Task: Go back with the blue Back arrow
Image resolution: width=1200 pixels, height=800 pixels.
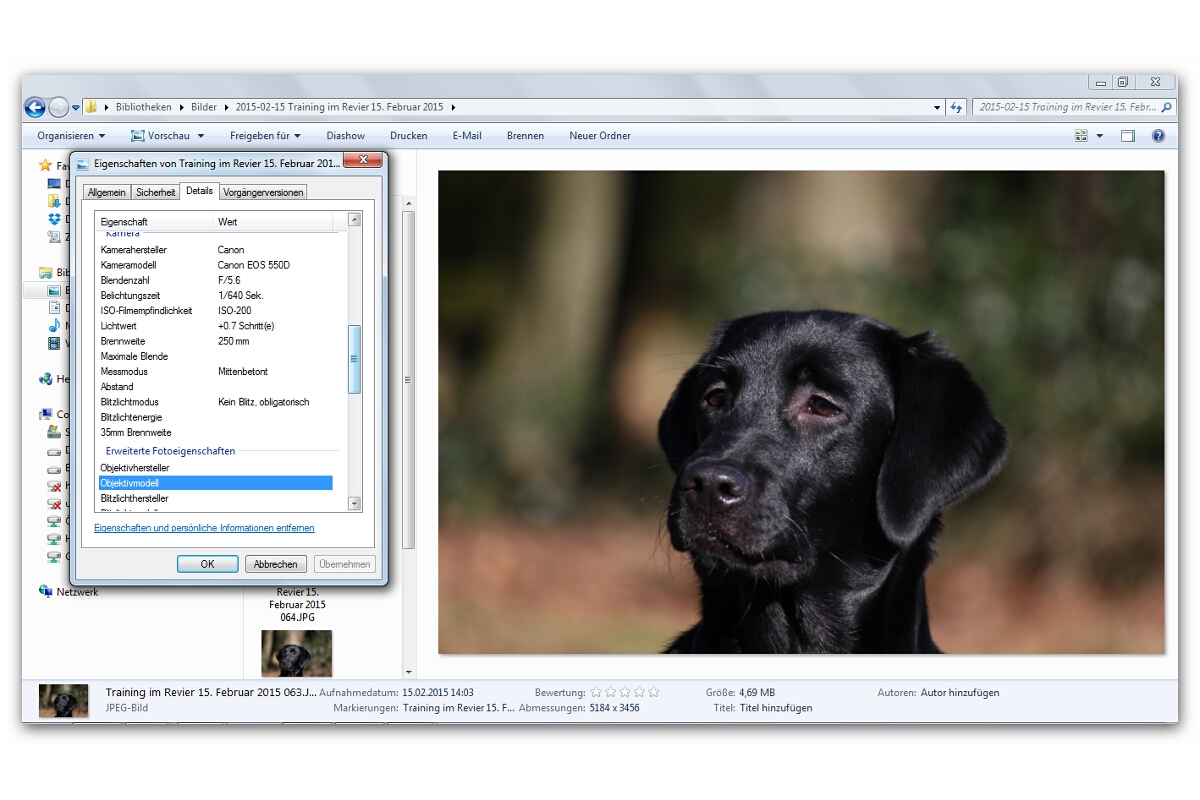Action: click(35, 107)
